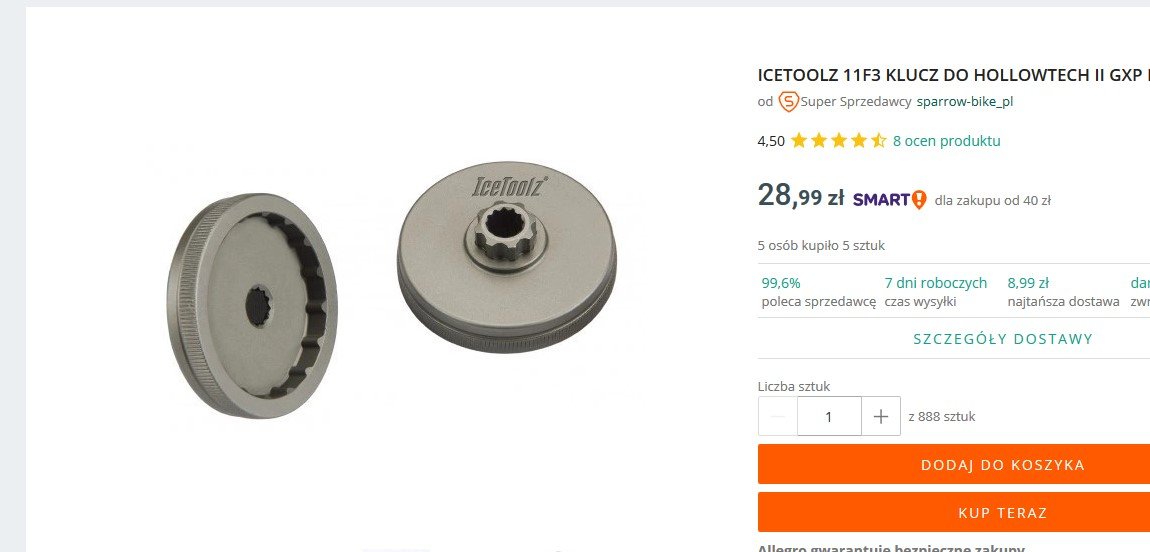The image size is (1150, 552).
Task: Click DODAJ DO KOSZYKA button
Action: (x=1003, y=465)
